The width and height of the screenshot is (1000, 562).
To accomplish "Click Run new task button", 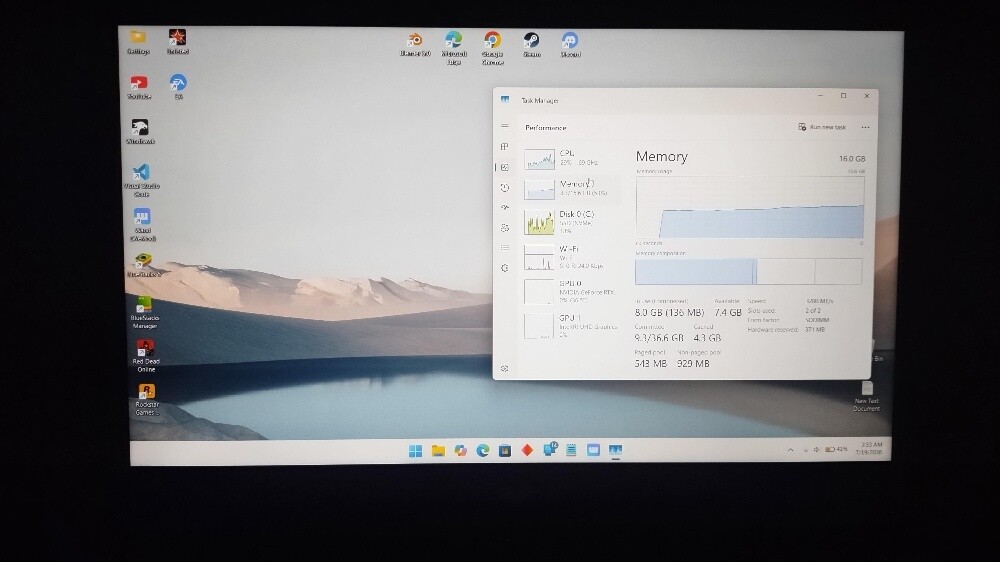I will (x=822, y=128).
